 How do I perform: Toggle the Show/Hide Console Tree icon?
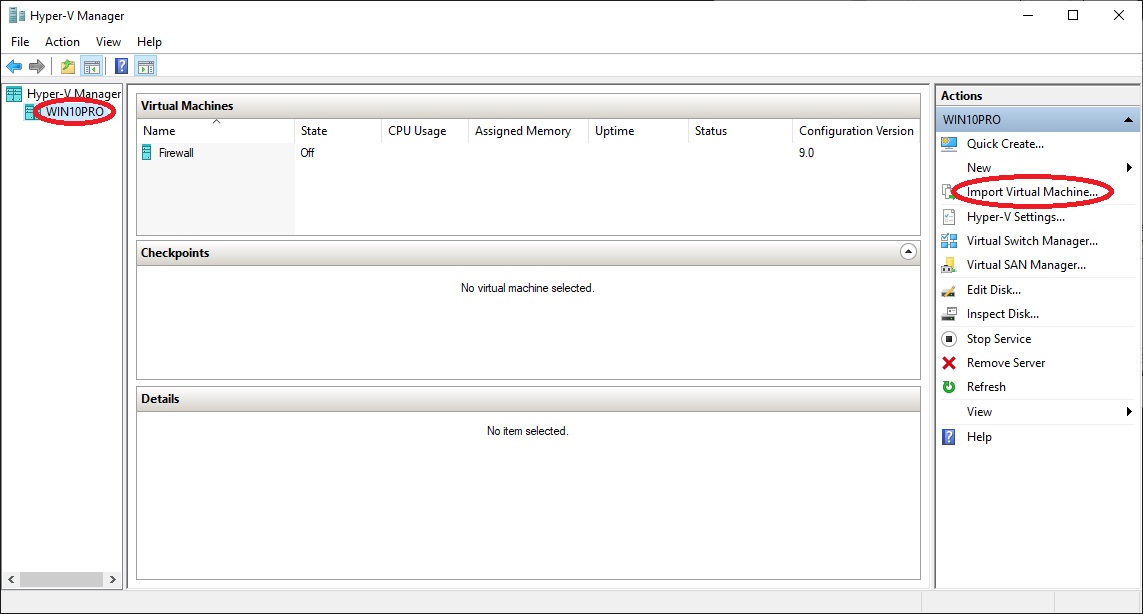[x=92, y=67]
